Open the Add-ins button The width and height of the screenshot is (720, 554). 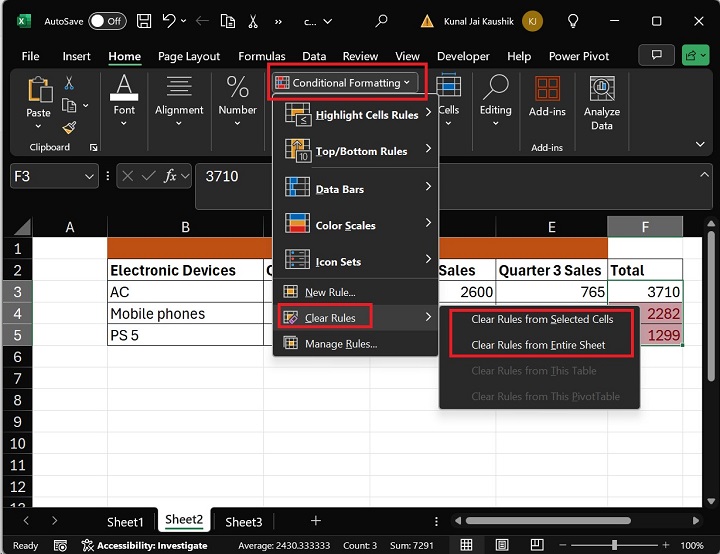(x=547, y=96)
